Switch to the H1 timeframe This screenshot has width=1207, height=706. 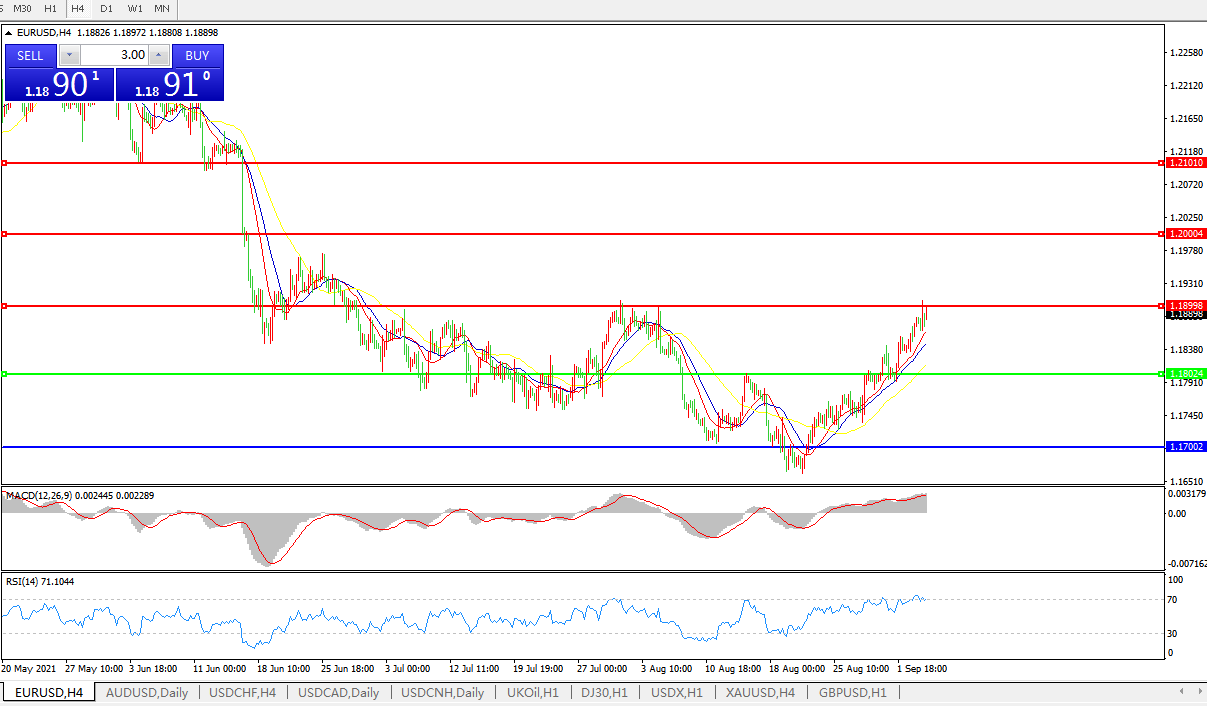point(50,8)
